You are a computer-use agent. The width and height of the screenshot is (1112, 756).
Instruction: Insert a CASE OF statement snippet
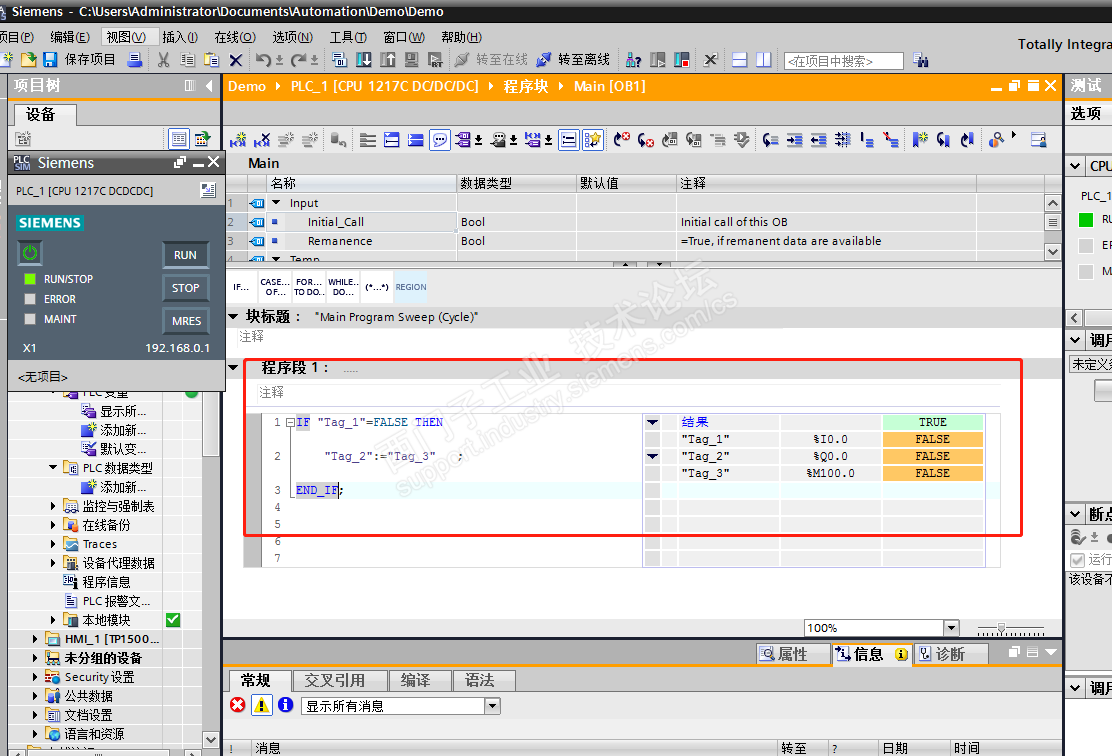pyautogui.click(x=274, y=288)
